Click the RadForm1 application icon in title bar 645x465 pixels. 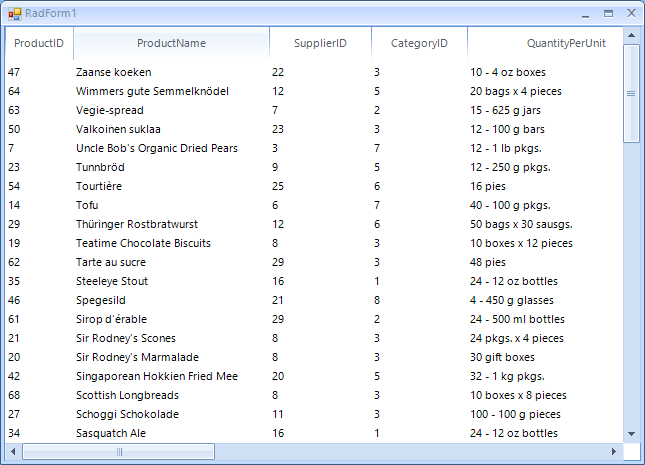pos(14,14)
